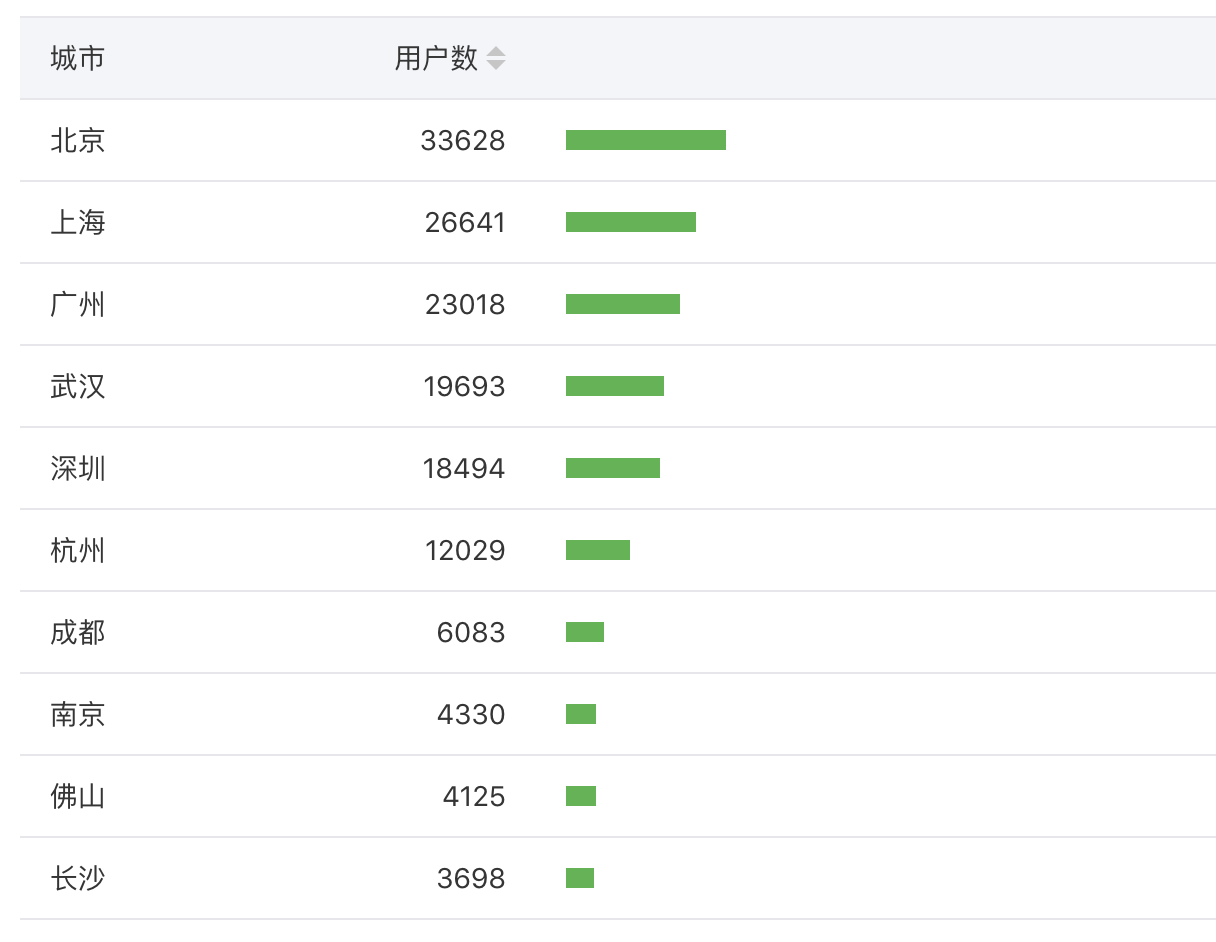This screenshot has width=1216, height=942.
Task: Select the 杭州 city name
Action: tap(77, 551)
